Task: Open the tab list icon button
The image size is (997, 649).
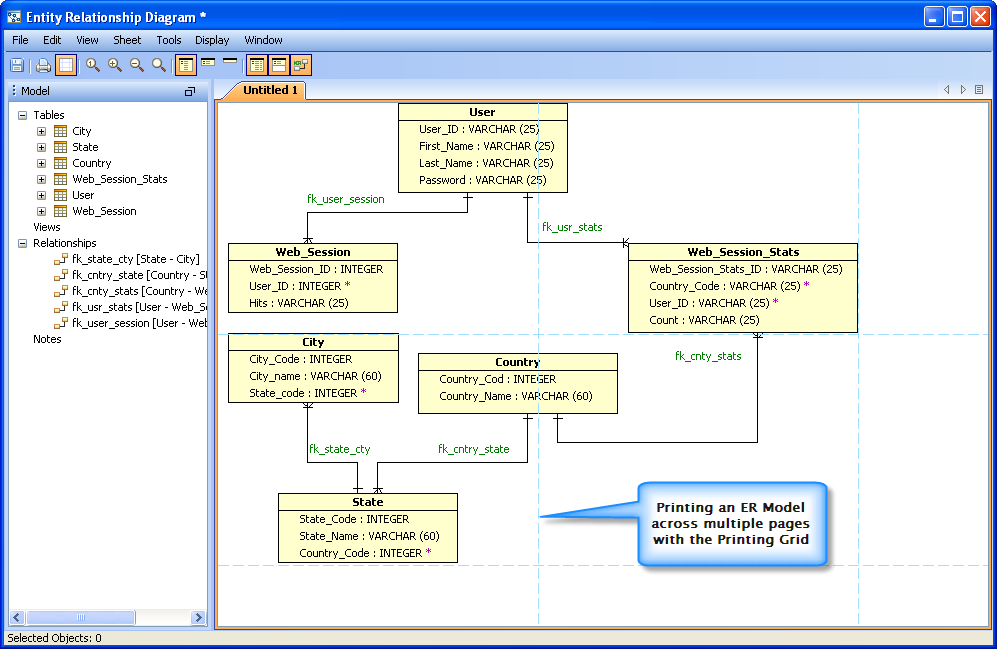Action: coord(979,90)
